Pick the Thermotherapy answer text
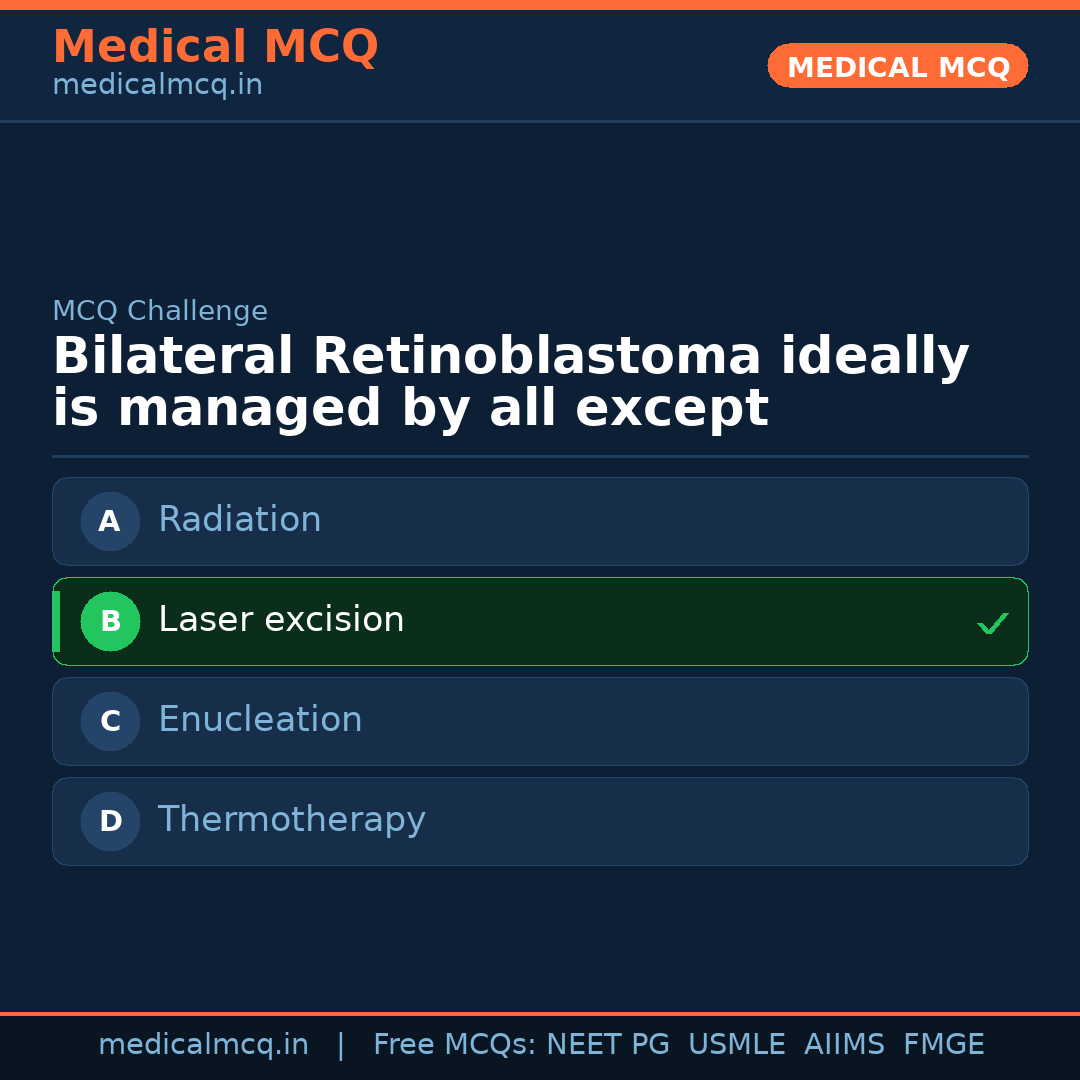The height and width of the screenshot is (1080, 1080). [x=292, y=820]
